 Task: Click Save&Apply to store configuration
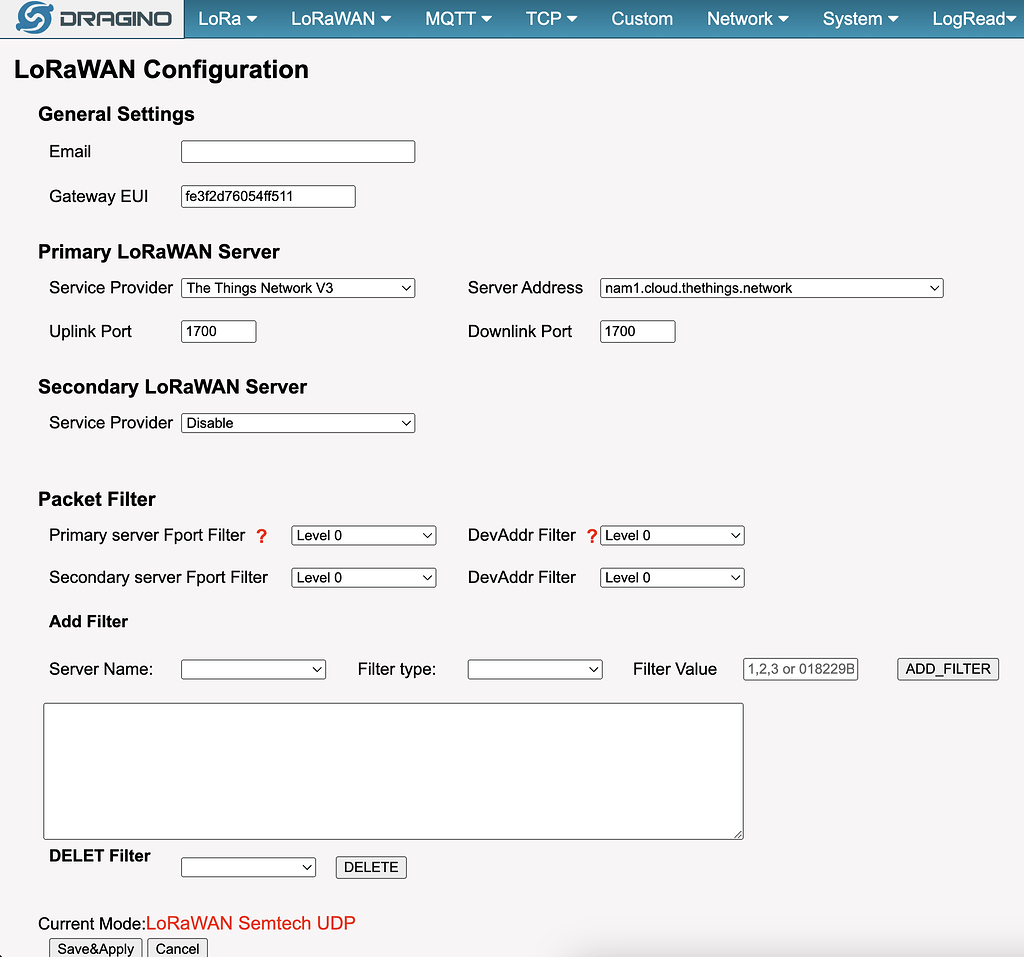(94, 948)
